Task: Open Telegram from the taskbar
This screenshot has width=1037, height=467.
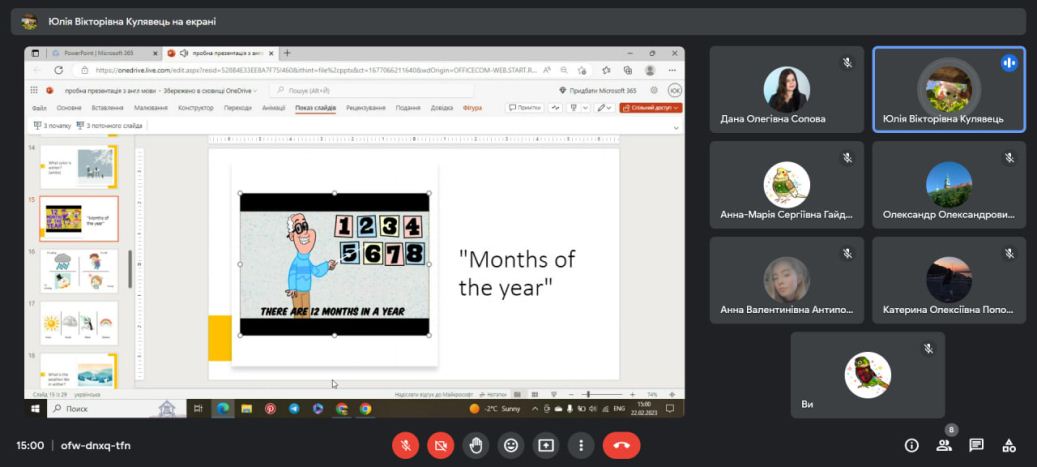Action: [294, 409]
